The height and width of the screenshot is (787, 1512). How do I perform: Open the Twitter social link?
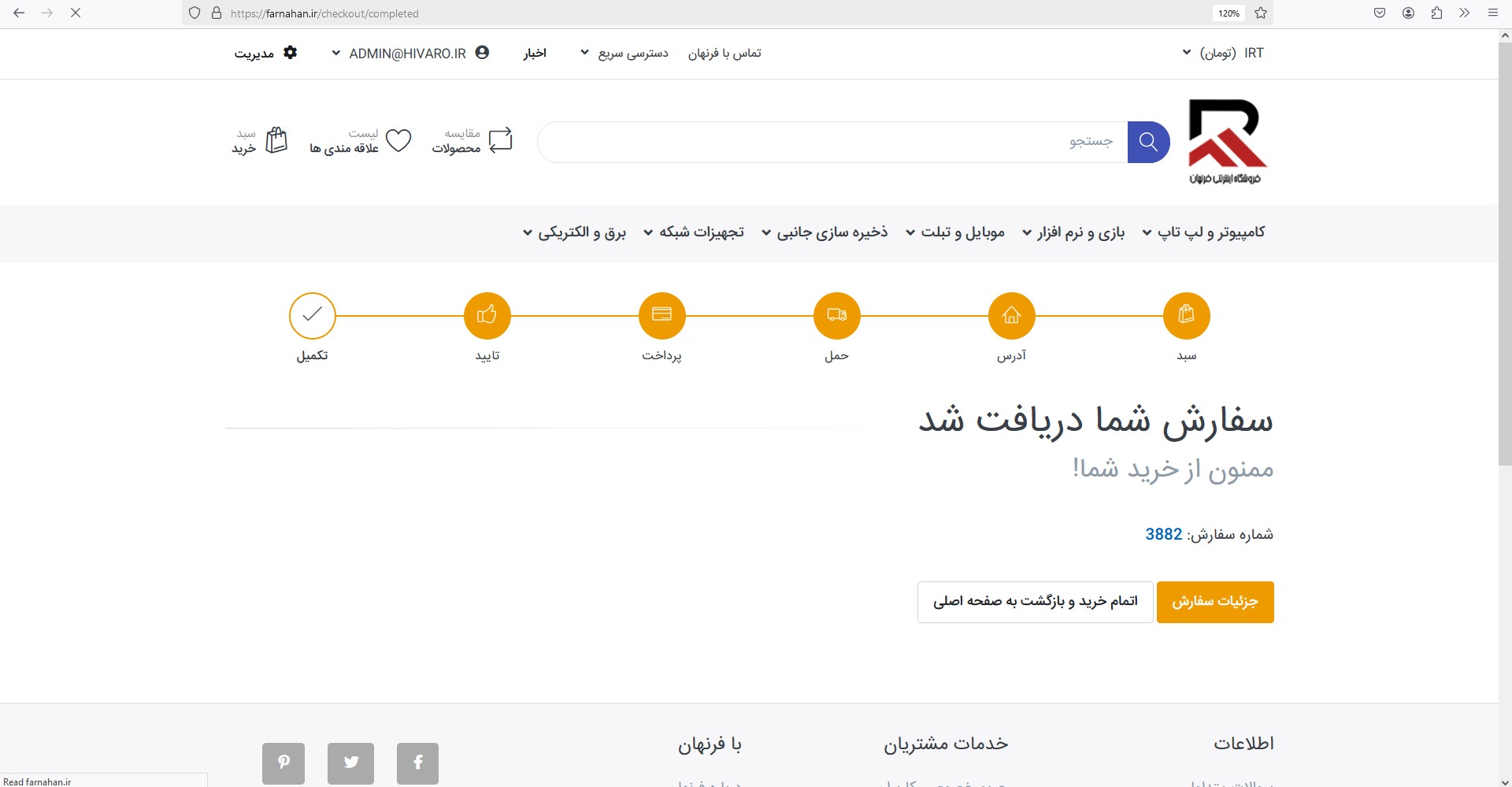(350, 763)
